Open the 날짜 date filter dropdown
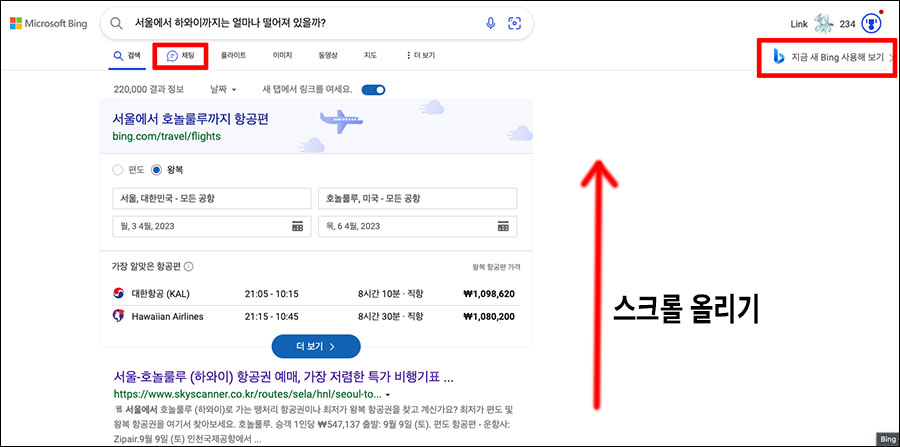The width and height of the screenshot is (900, 447). [x=223, y=90]
